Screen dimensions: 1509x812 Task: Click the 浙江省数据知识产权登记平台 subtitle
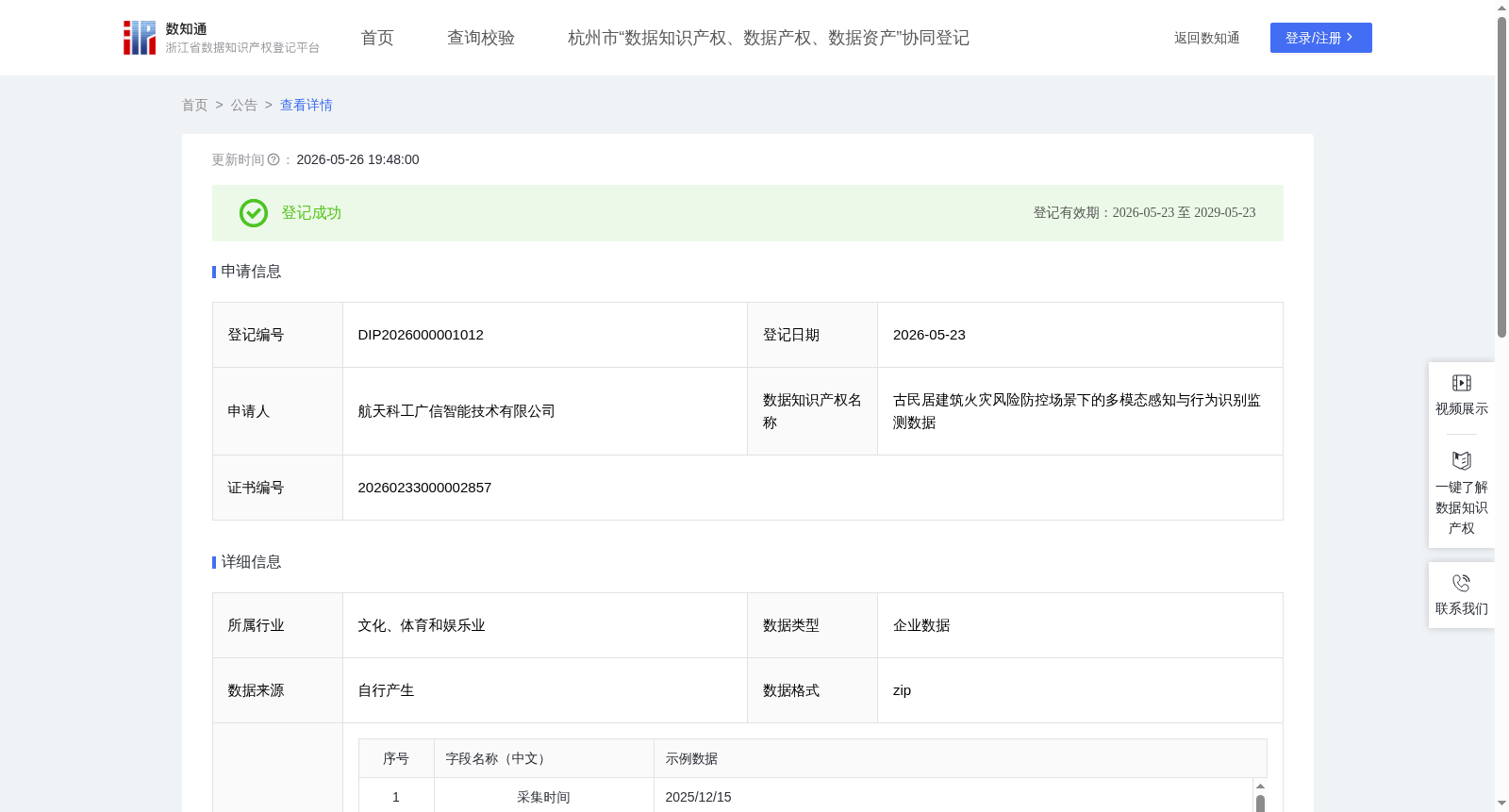pos(242,48)
